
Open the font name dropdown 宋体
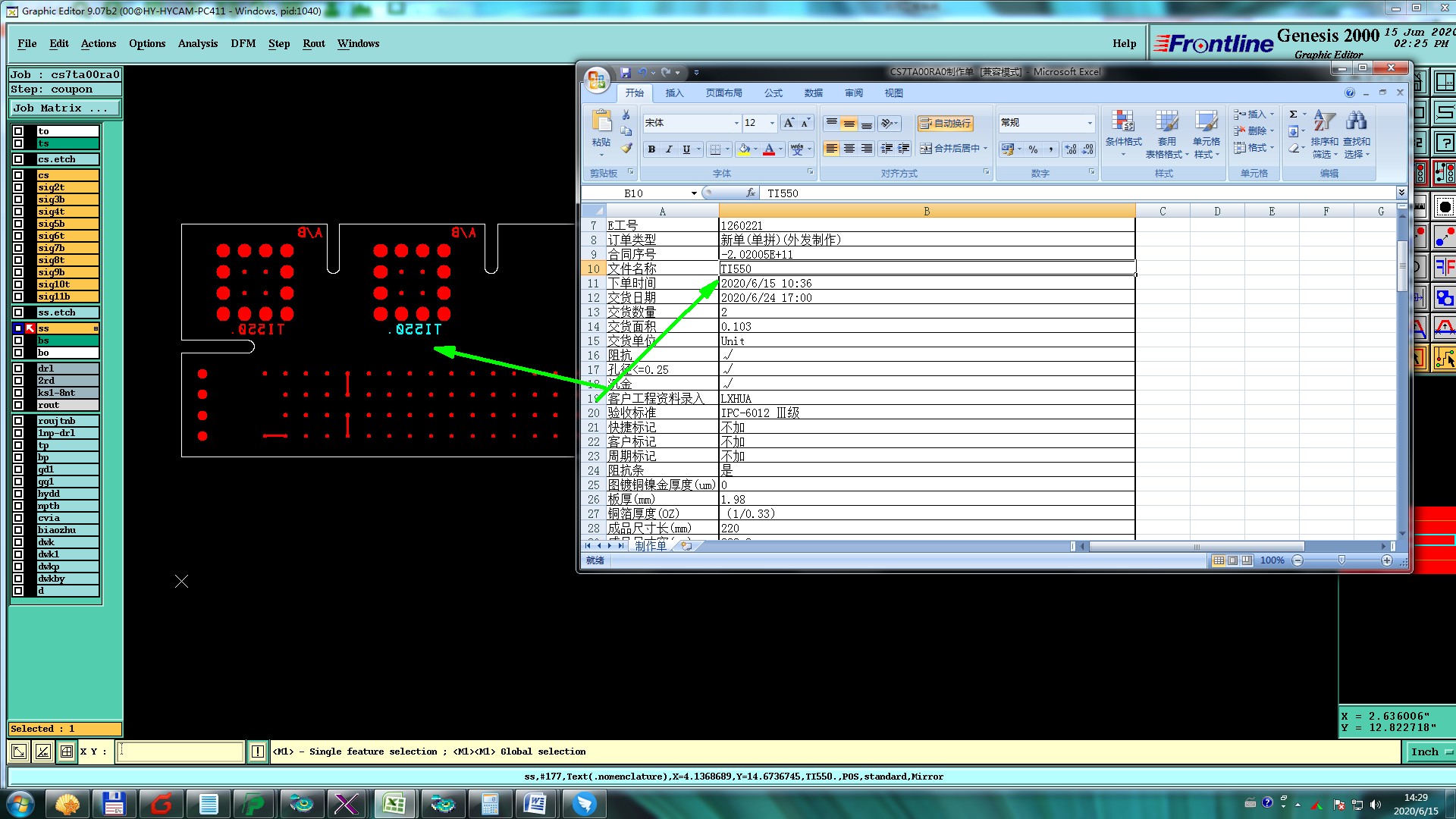(736, 123)
